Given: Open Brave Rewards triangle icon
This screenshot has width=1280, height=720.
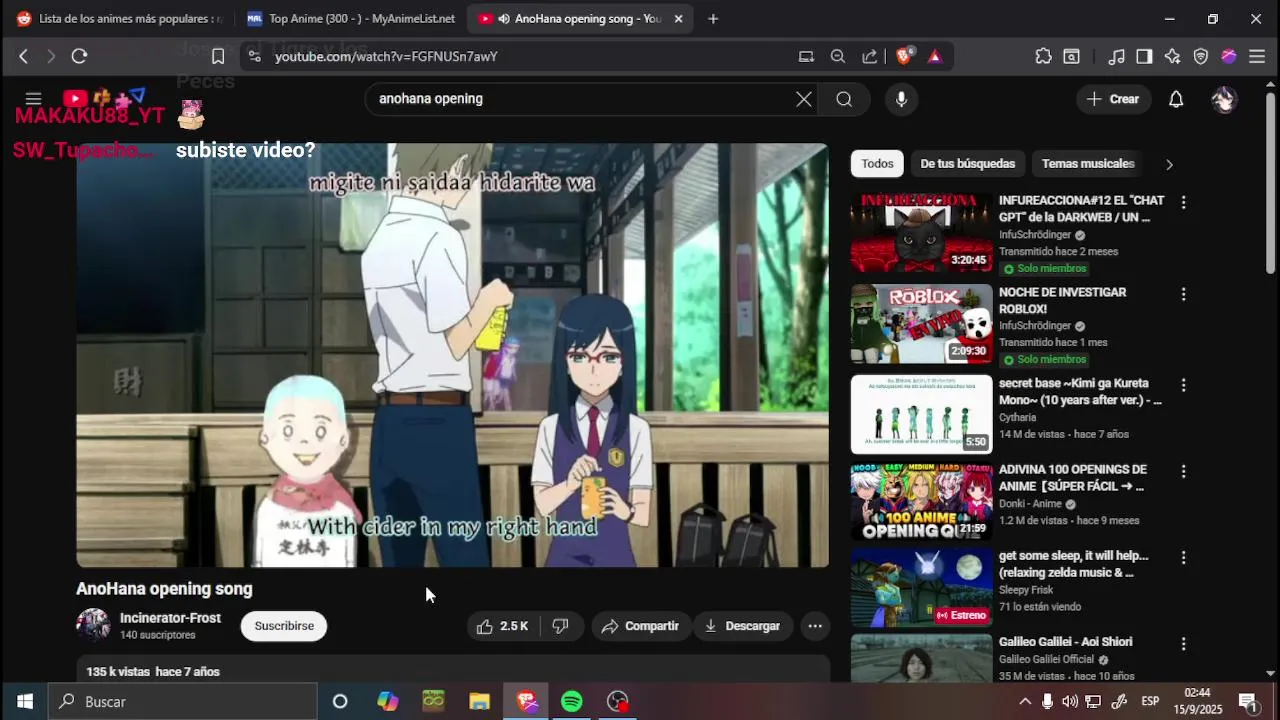Looking at the screenshot, I should click(935, 57).
